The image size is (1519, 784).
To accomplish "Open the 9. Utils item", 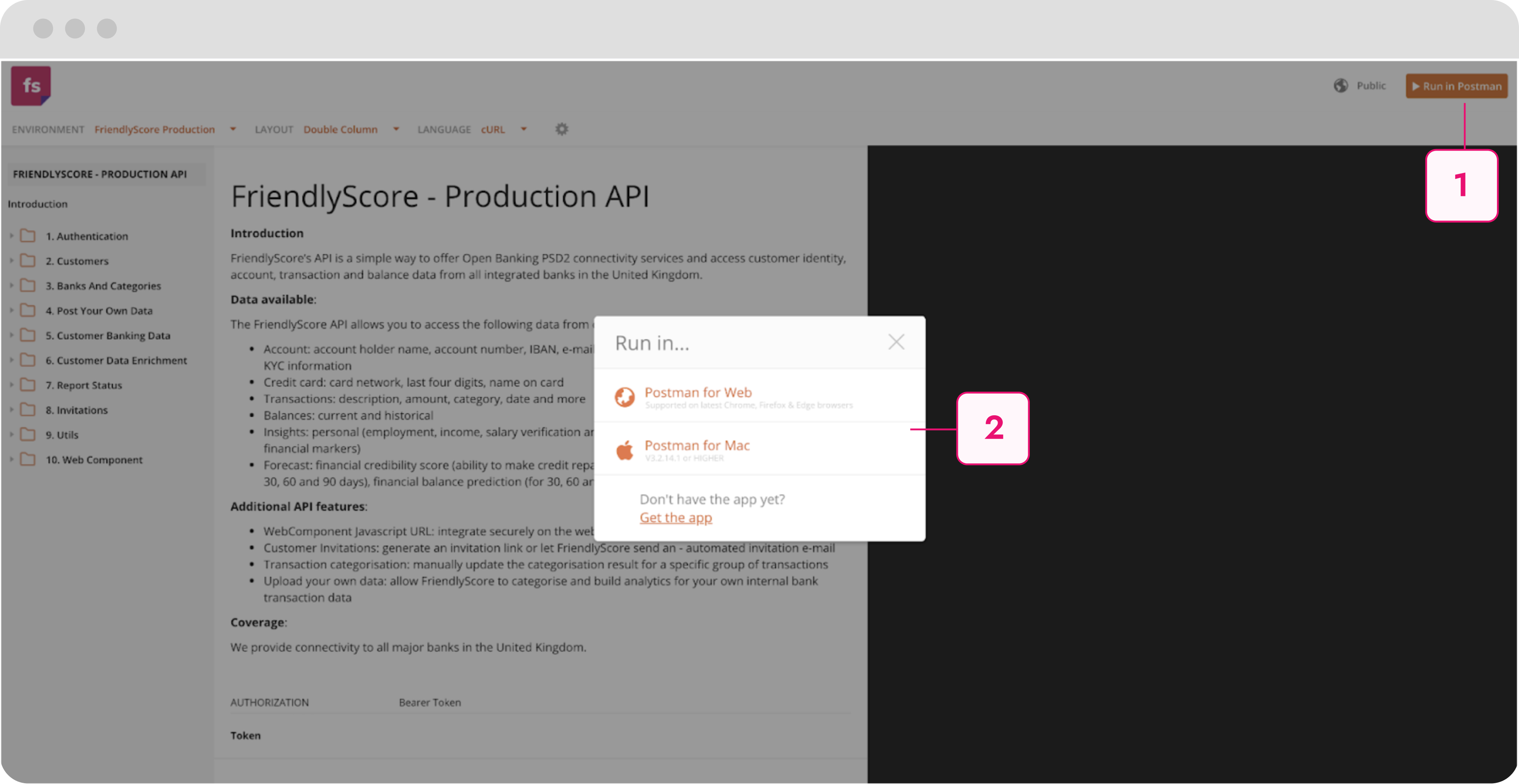I will tap(62, 435).
